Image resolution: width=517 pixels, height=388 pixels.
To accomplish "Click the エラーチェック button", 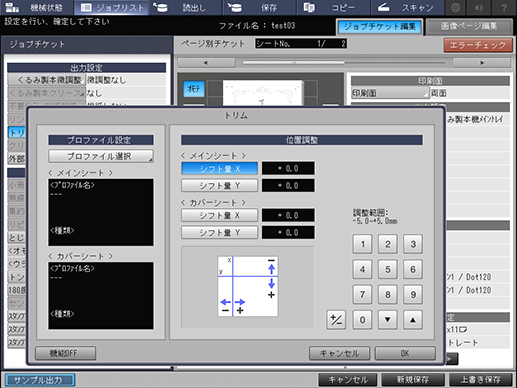I will [478, 45].
